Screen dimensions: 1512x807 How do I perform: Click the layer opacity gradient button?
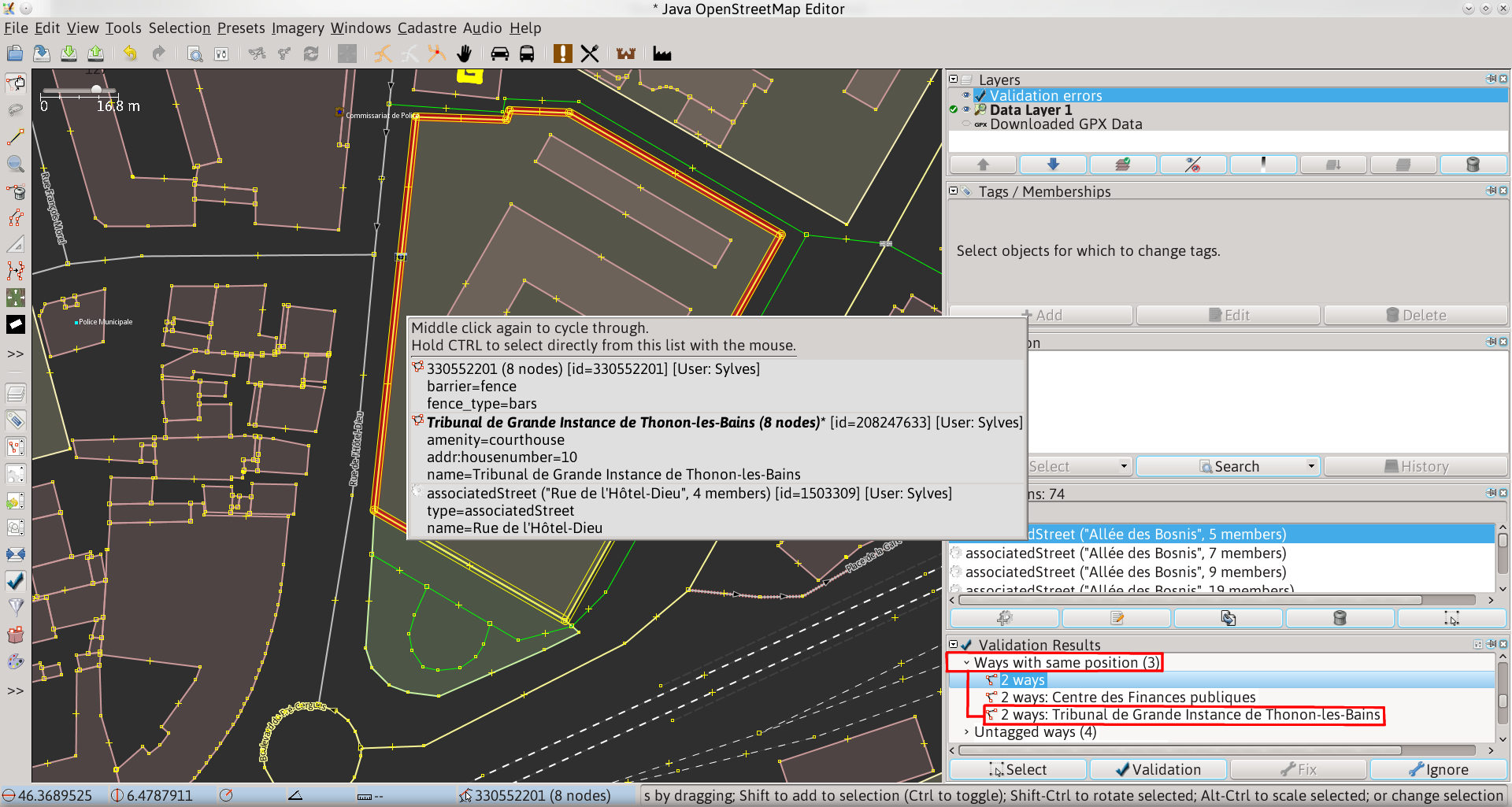1263,165
